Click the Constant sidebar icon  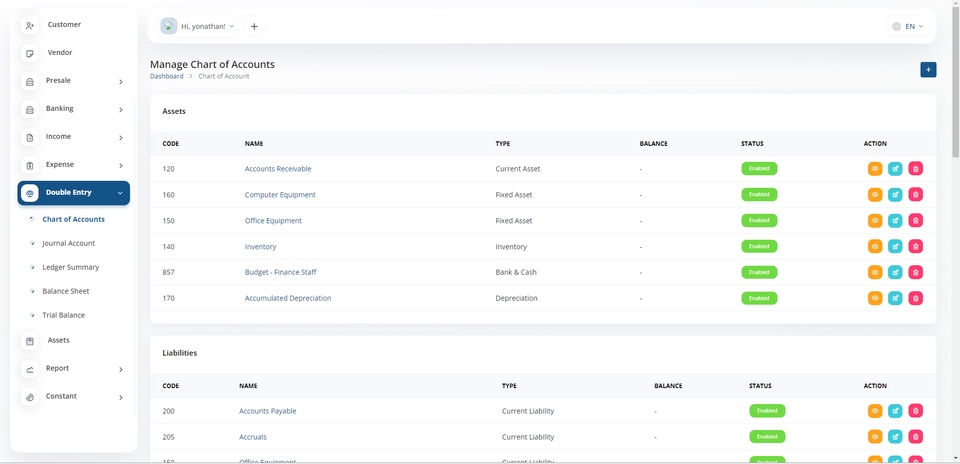tap(29, 398)
